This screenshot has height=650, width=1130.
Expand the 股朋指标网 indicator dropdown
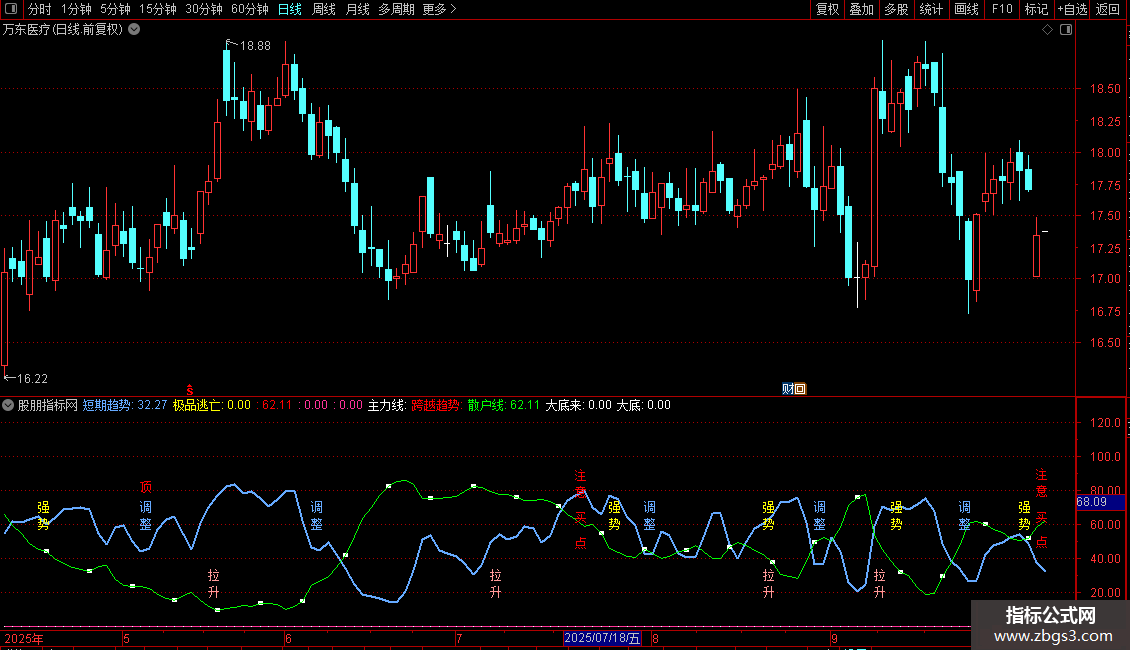(x=8, y=406)
